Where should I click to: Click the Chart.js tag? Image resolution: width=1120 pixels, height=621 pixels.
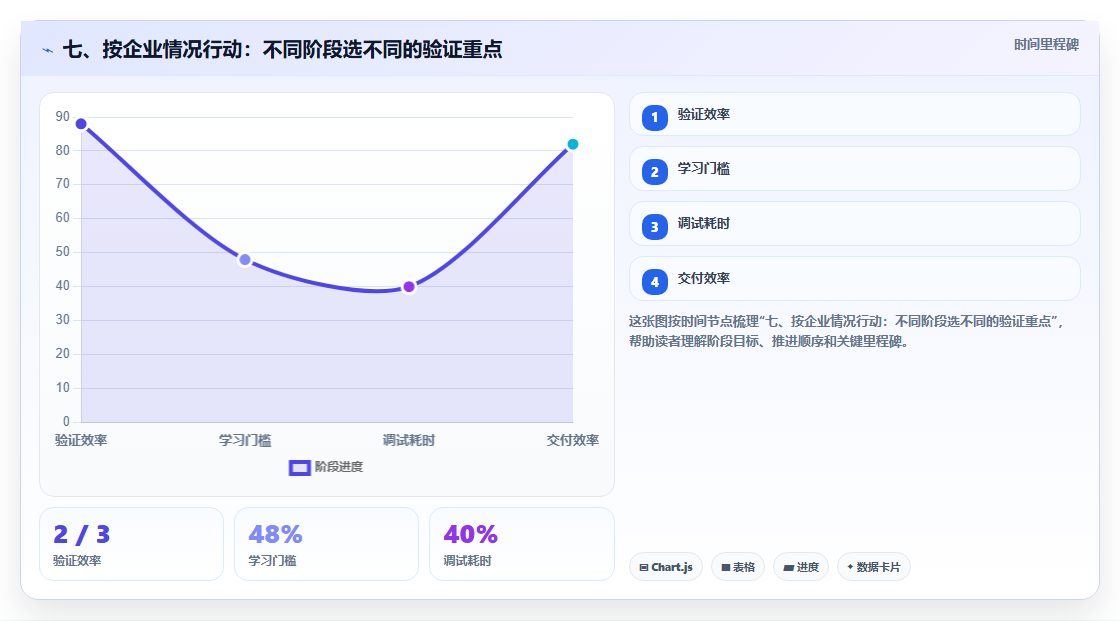[x=666, y=567]
